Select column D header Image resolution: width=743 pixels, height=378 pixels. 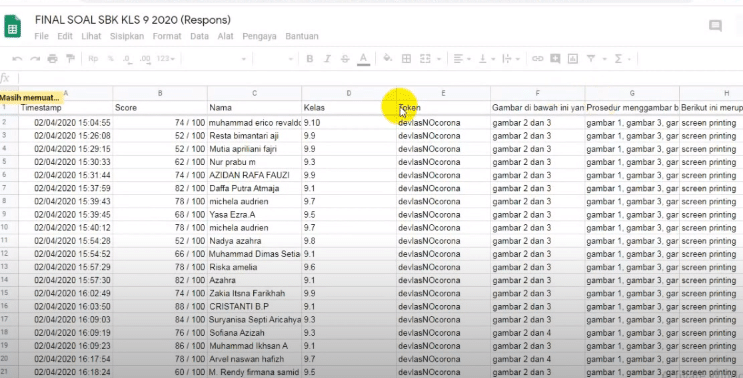tap(349, 93)
